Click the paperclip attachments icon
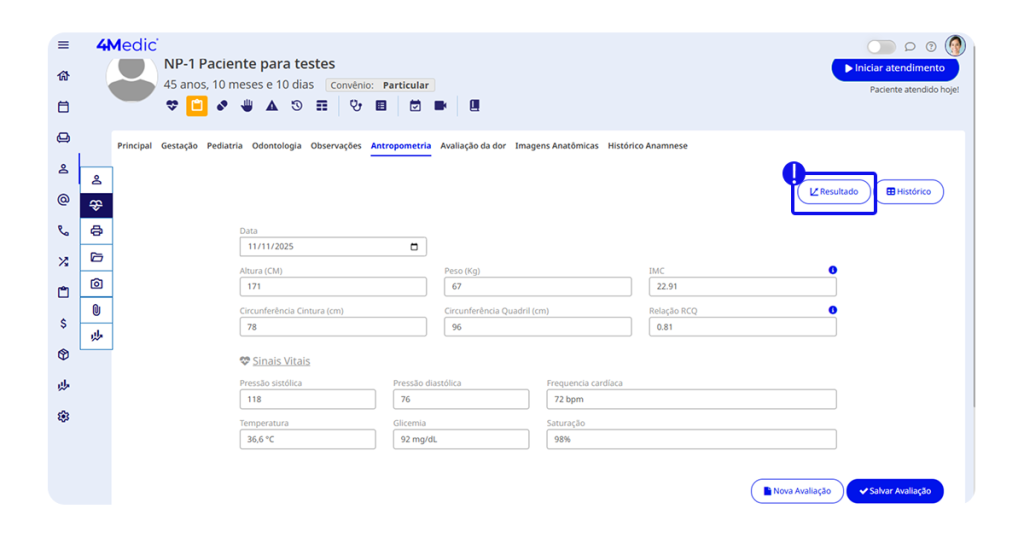The image size is (1024, 538). pyautogui.click(x=96, y=310)
